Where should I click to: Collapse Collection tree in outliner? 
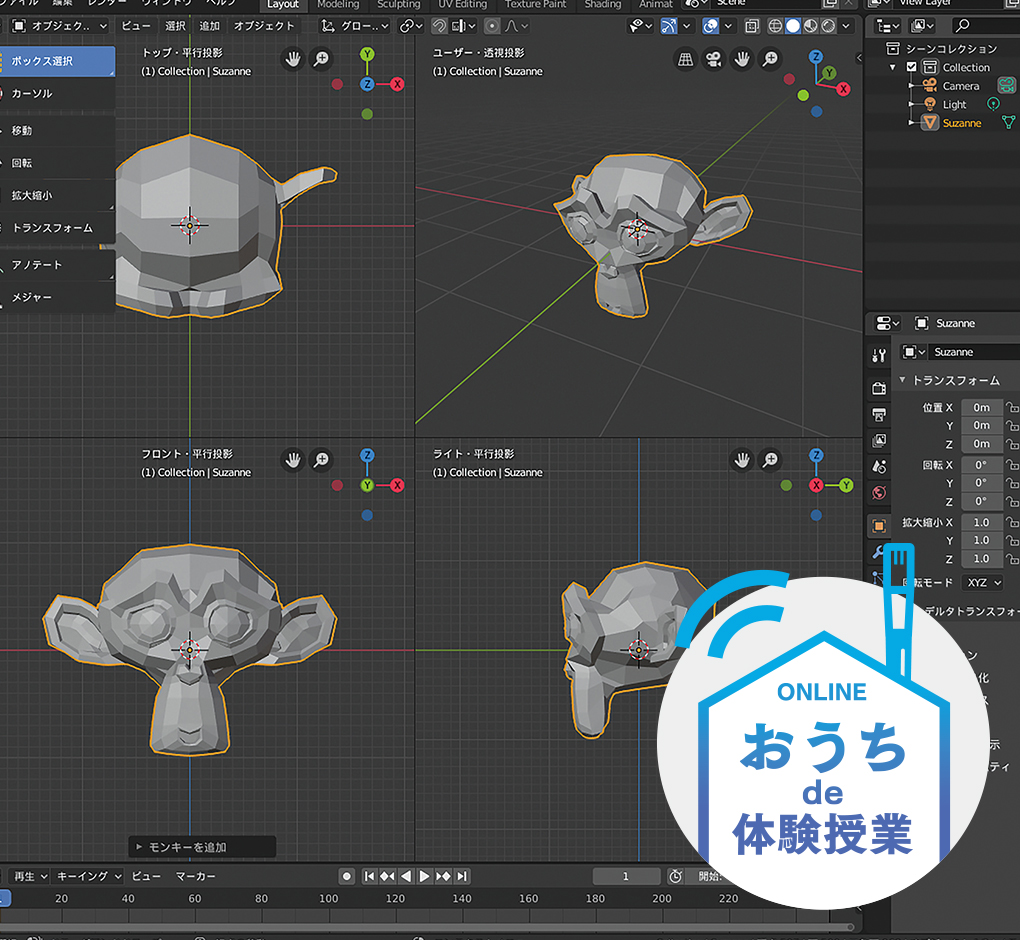pos(892,67)
